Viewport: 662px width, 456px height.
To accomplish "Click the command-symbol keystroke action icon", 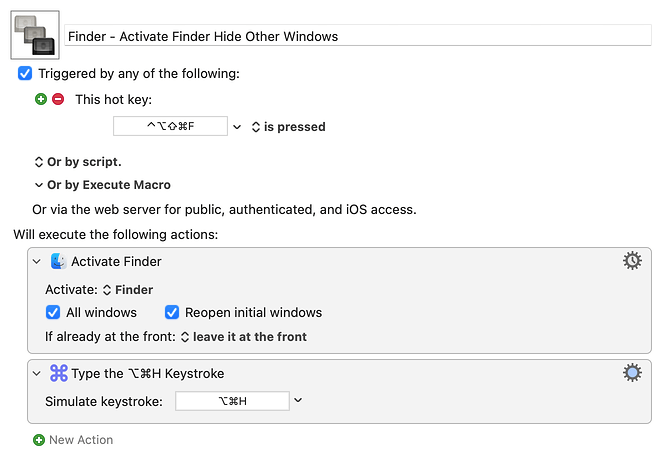I will click(x=58, y=373).
